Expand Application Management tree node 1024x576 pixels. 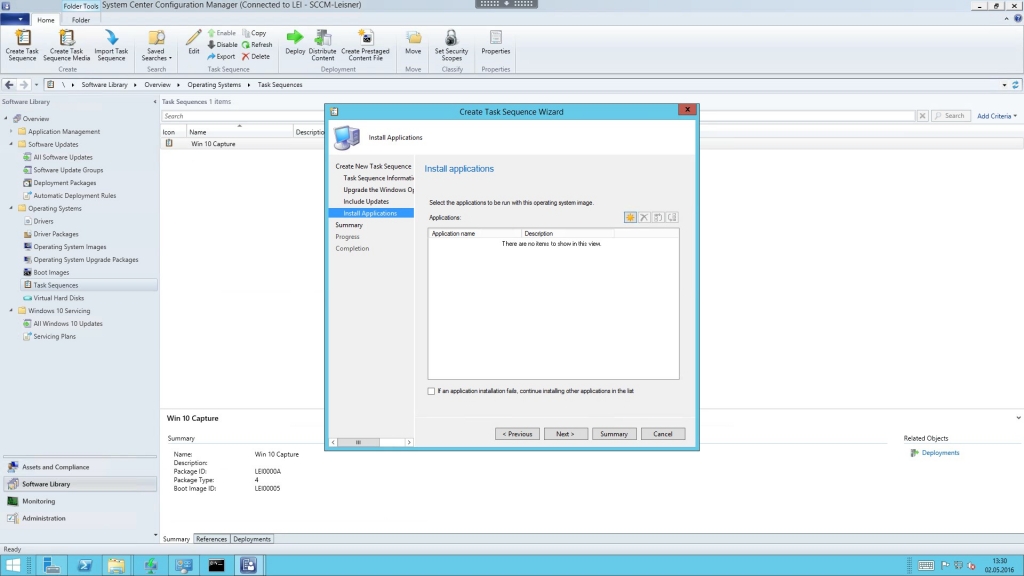[x=11, y=131]
